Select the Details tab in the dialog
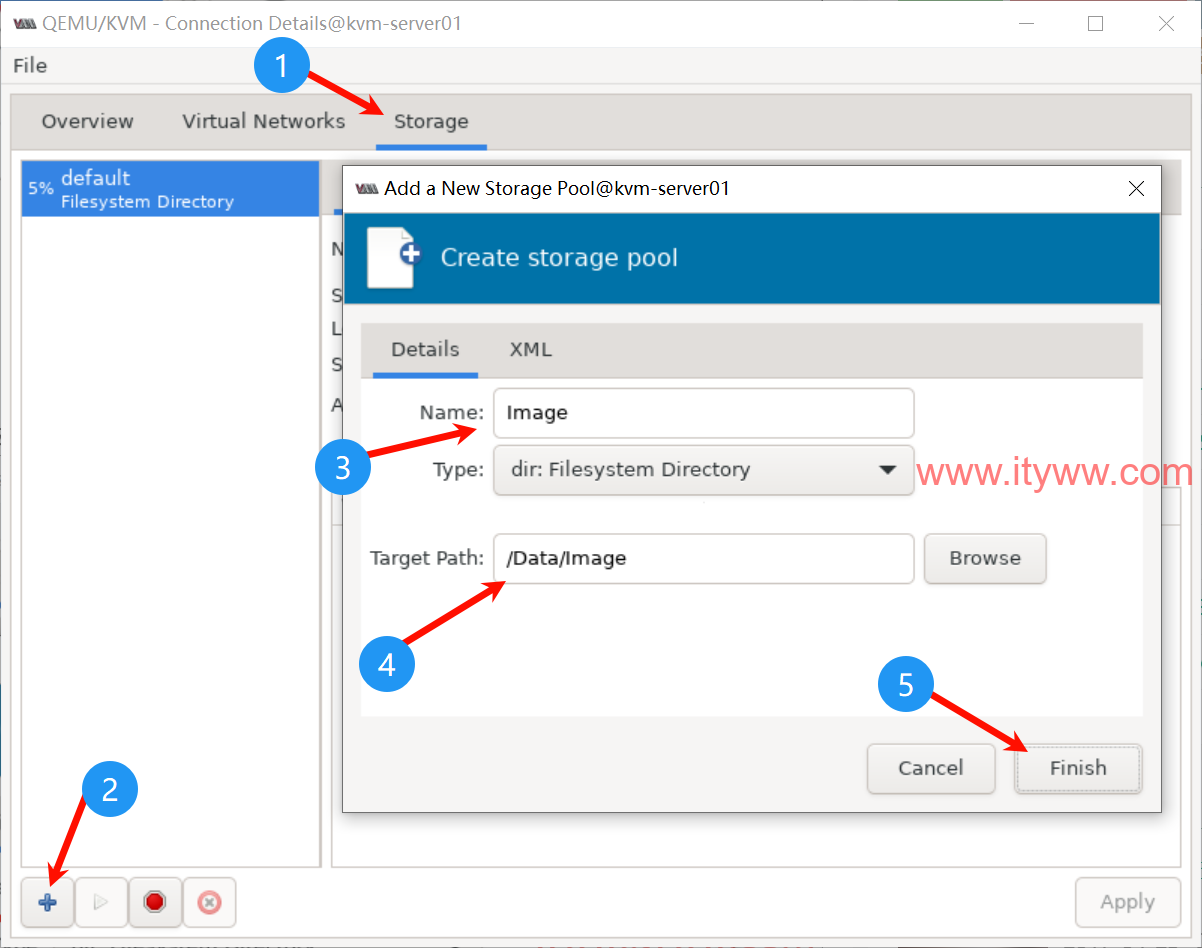 point(425,350)
